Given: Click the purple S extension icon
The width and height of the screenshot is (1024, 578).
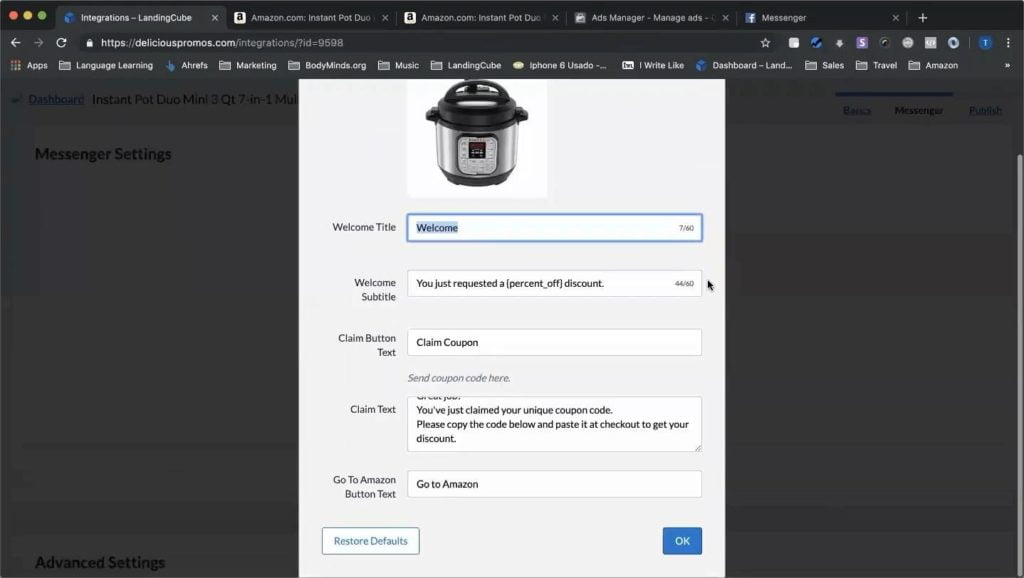Looking at the screenshot, I should click(862, 43).
